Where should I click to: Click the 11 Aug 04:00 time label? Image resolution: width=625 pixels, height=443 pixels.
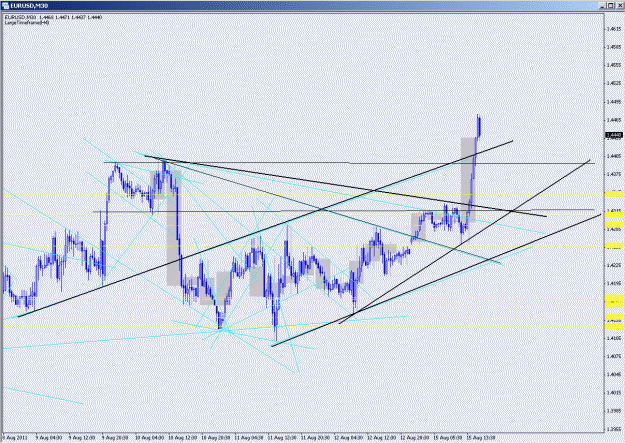(x=248, y=437)
